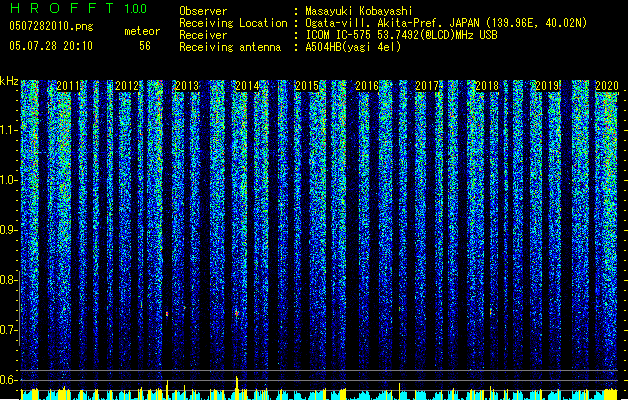Click the date stamp 05.07.28 20:10
The image size is (629, 400).
(51, 46)
